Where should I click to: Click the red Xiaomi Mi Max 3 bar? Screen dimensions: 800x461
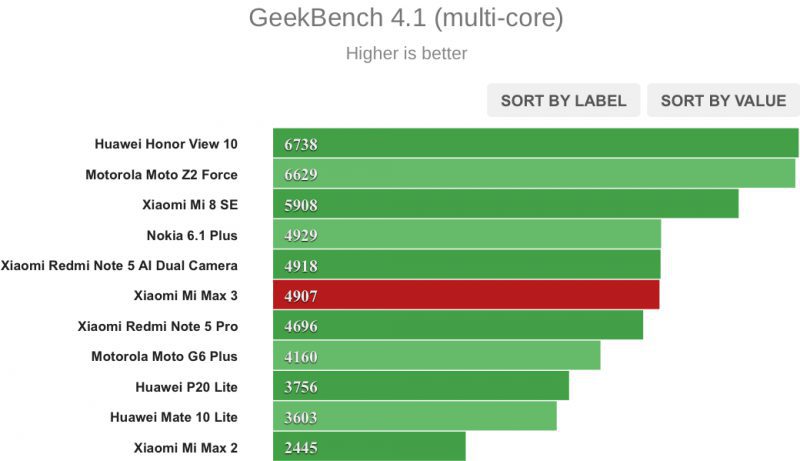[x=465, y=295]
